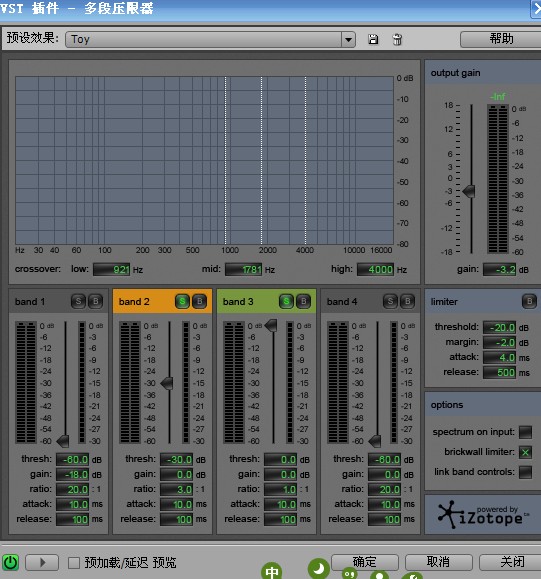The image size is (541, 579).
Task: Open the preset dropdown arrow next to Toy
Action: point(348,39)
